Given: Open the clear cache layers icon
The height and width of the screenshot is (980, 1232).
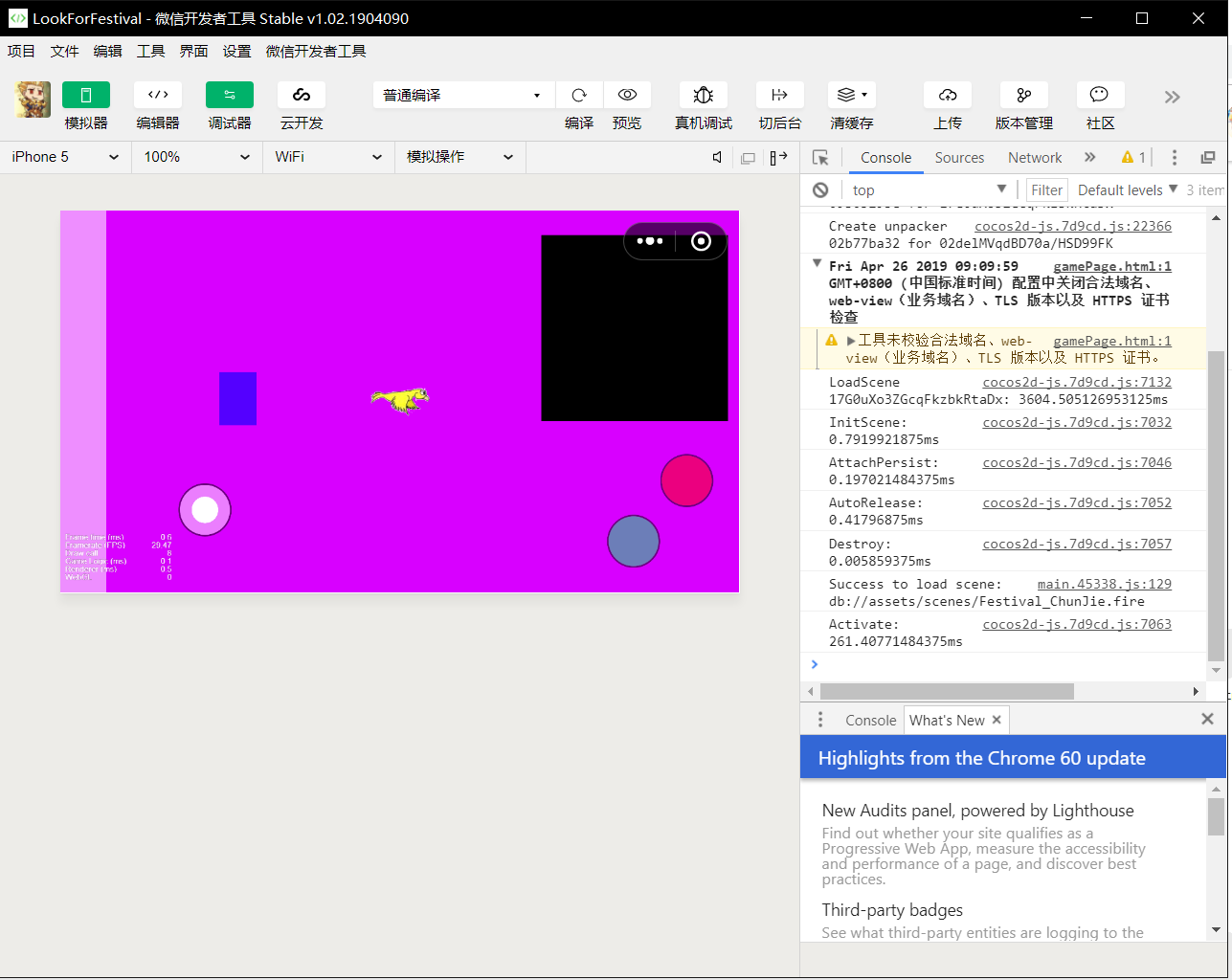Looking at the screenshot, I should point(852,95).
